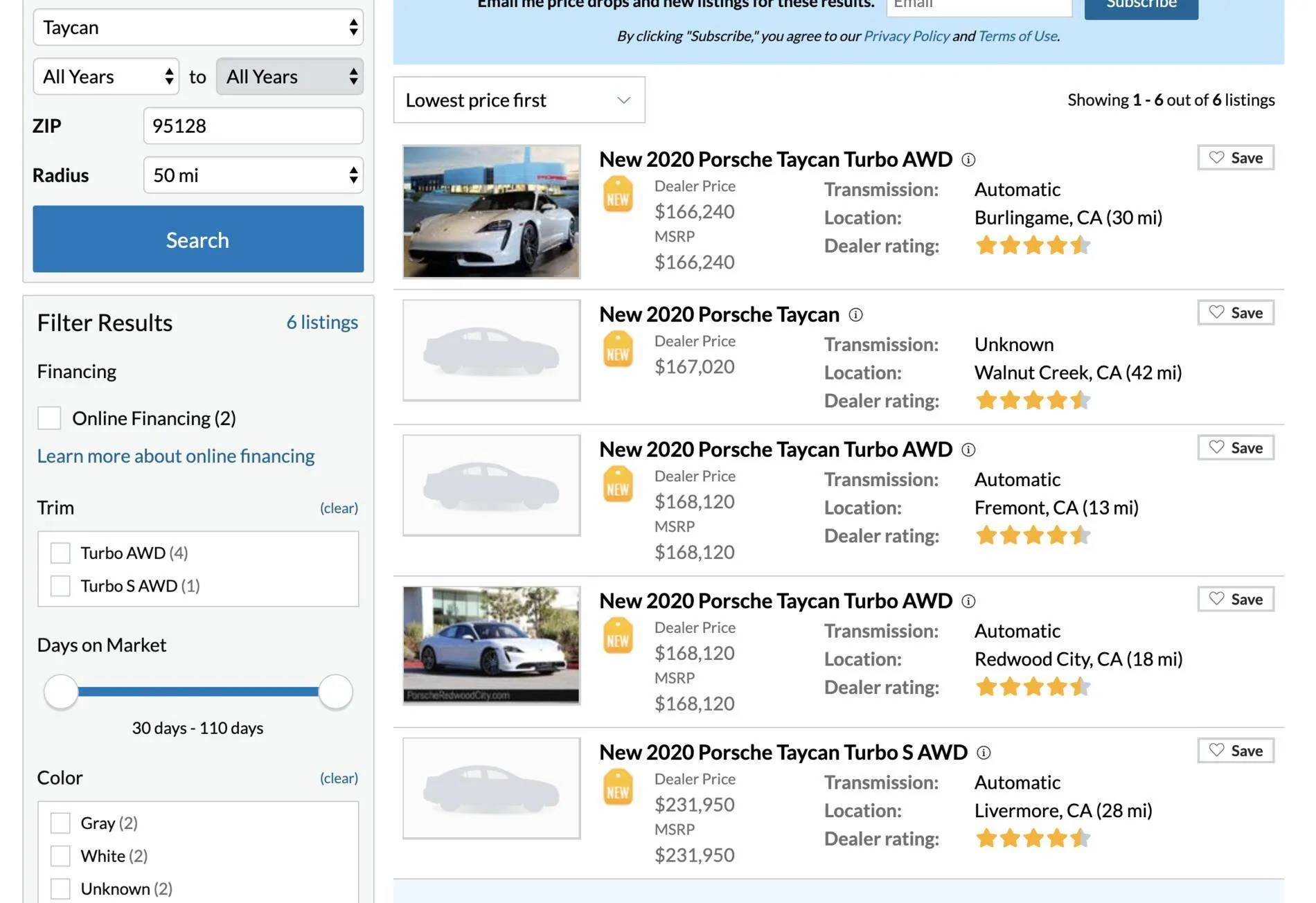Screen dimensions: 1316x903
Task: Tick the Gray color checkbox
Action: click(x=60, y=823)
